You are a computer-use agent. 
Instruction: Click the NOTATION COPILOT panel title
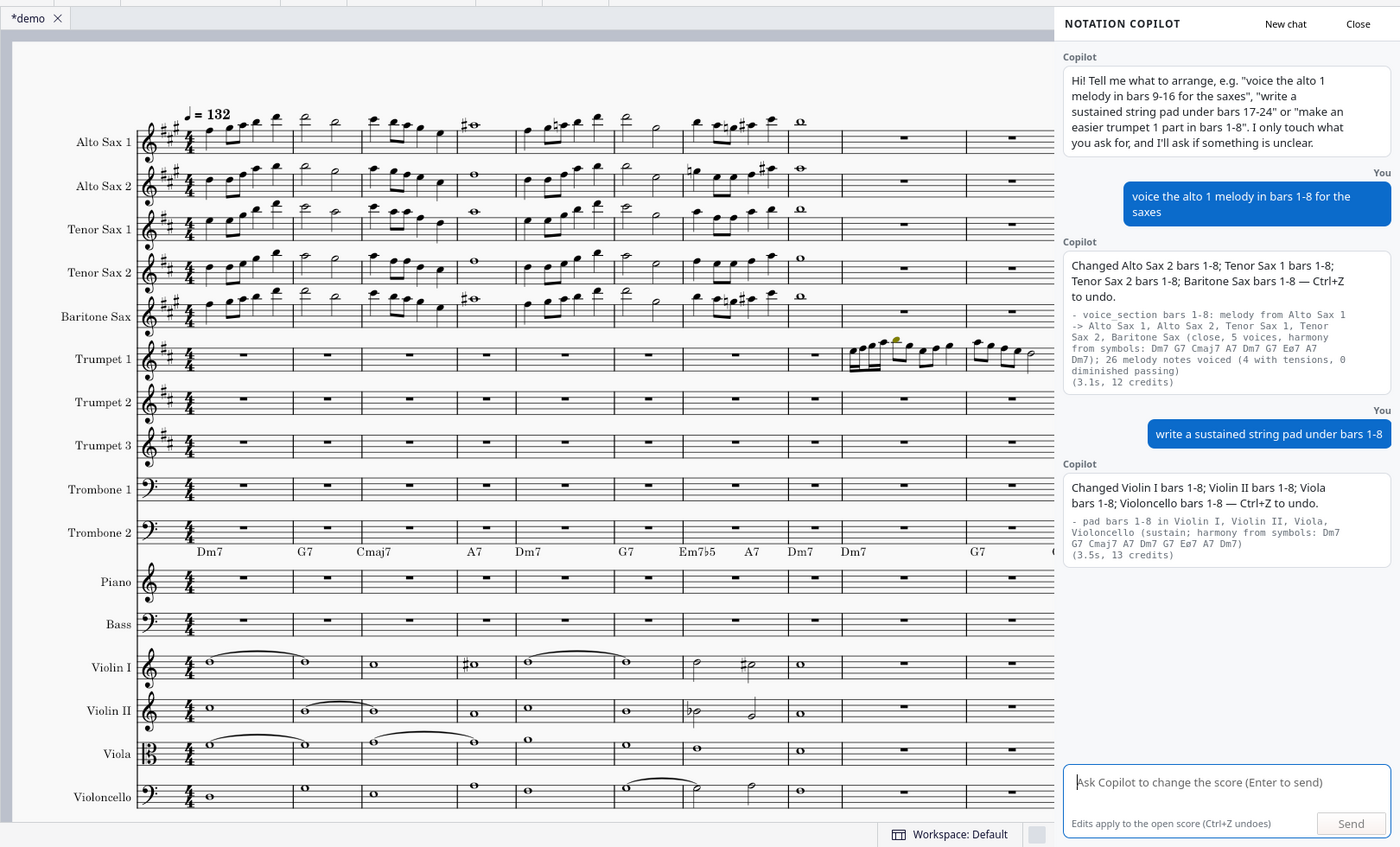[1122, 24]
